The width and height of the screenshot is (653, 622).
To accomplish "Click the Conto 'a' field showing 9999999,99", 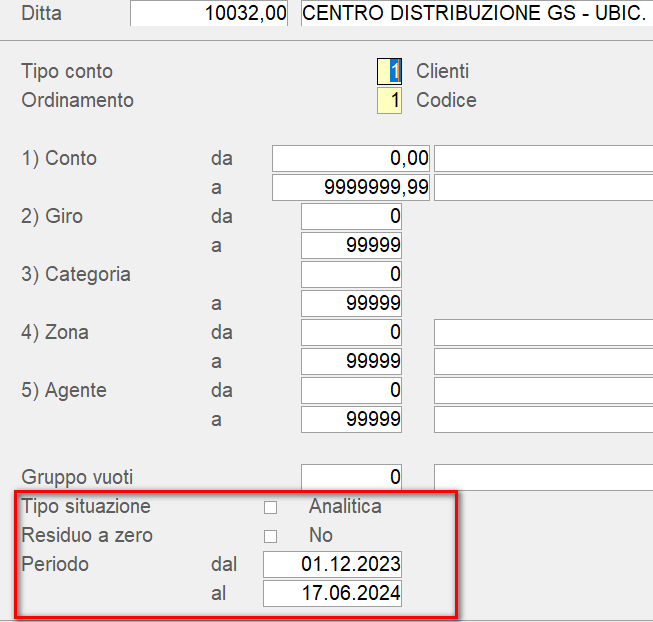I will click(x=351, y=188).
